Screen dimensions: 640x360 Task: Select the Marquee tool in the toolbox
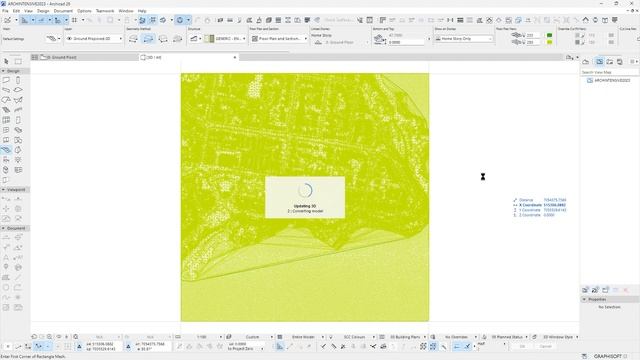coord(18,61)
